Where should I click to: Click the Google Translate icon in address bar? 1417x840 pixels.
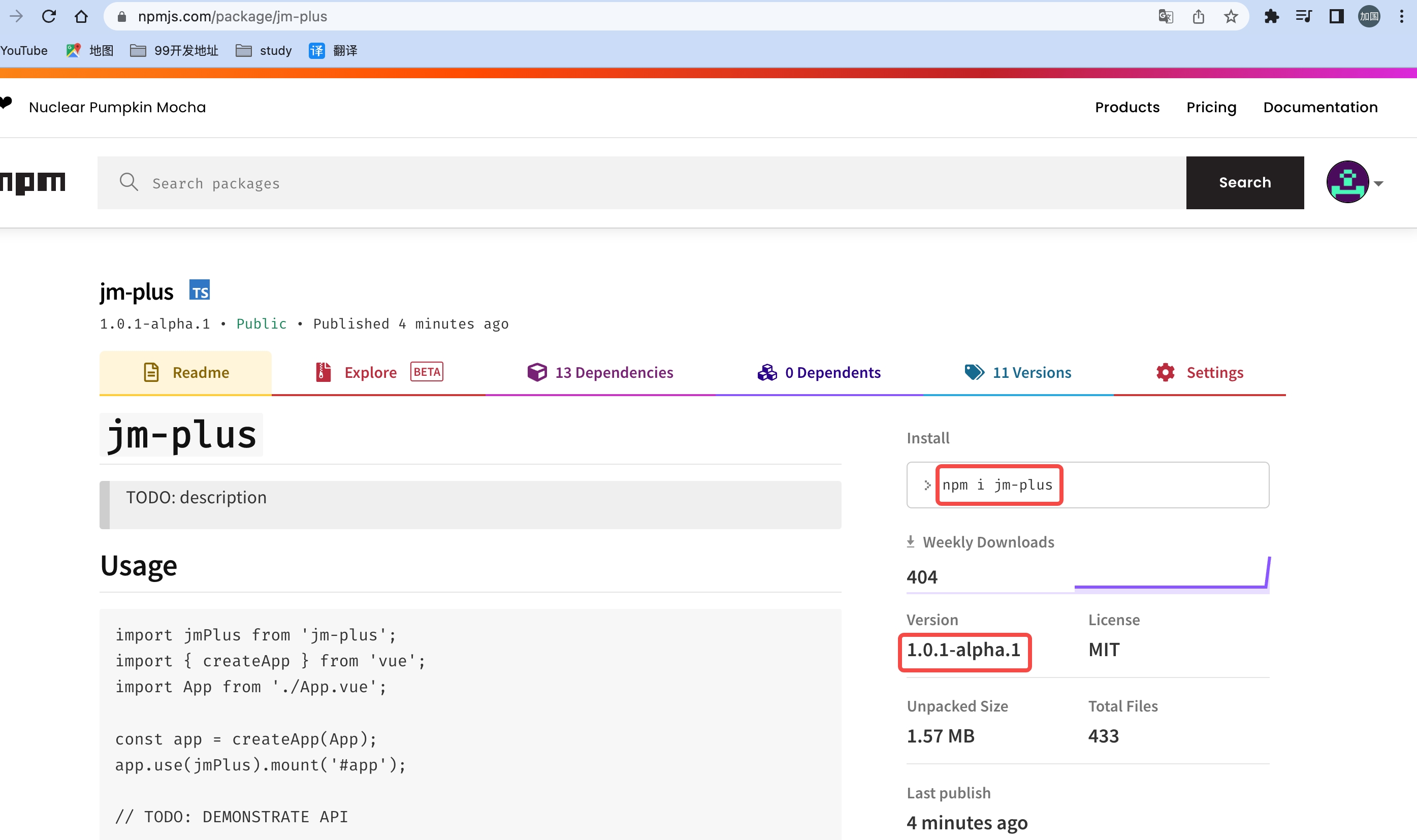pyautogui.click(x=1166, y=16)
